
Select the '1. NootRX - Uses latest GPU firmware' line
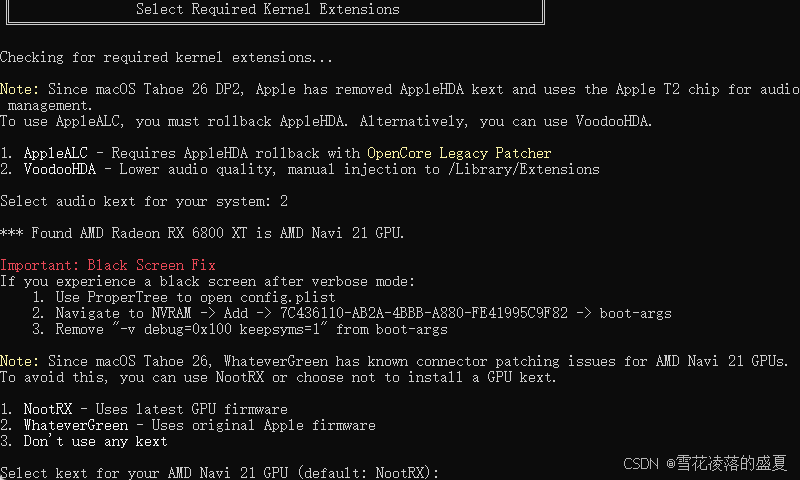coord(144,409)
